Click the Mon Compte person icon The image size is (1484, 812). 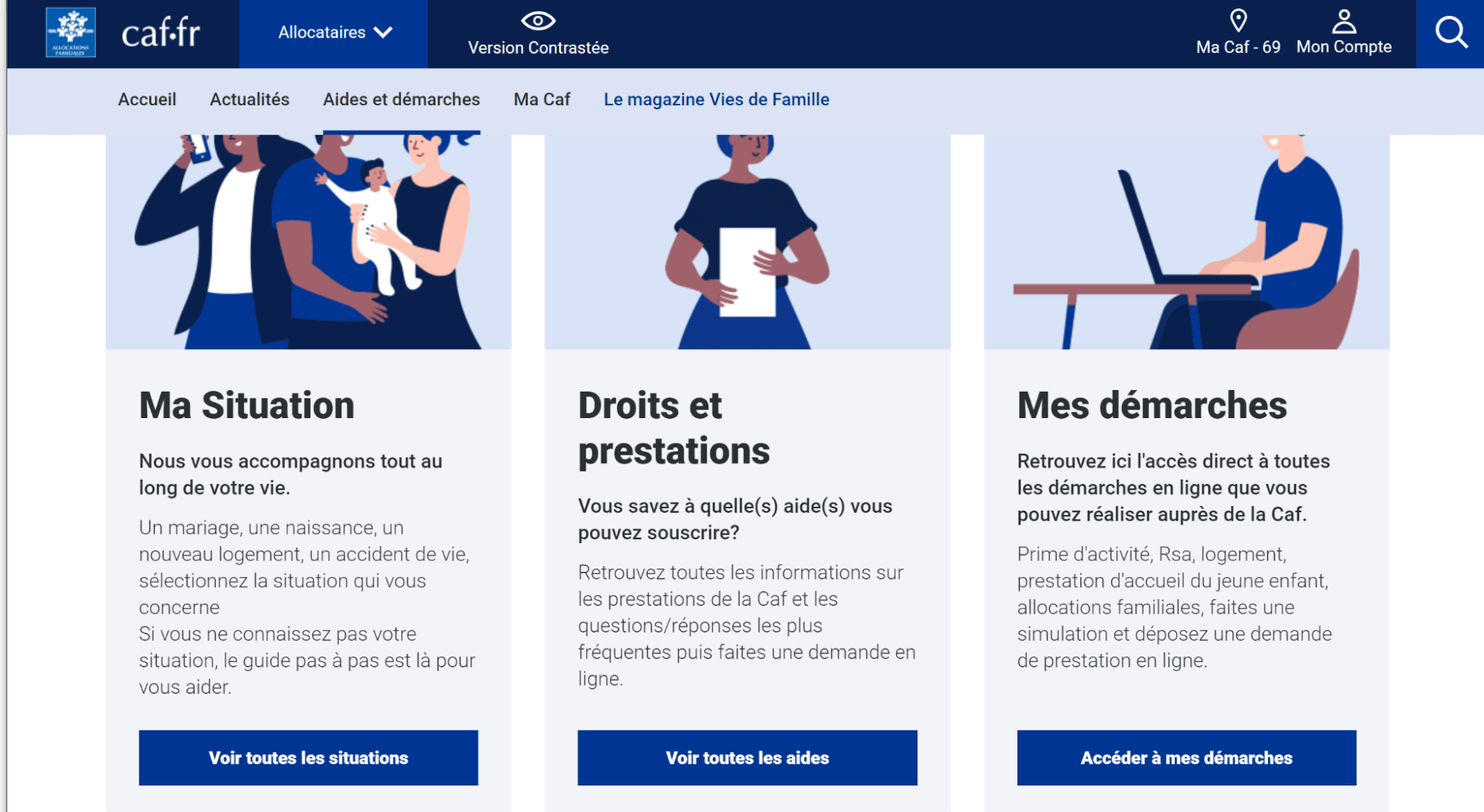1344,21
